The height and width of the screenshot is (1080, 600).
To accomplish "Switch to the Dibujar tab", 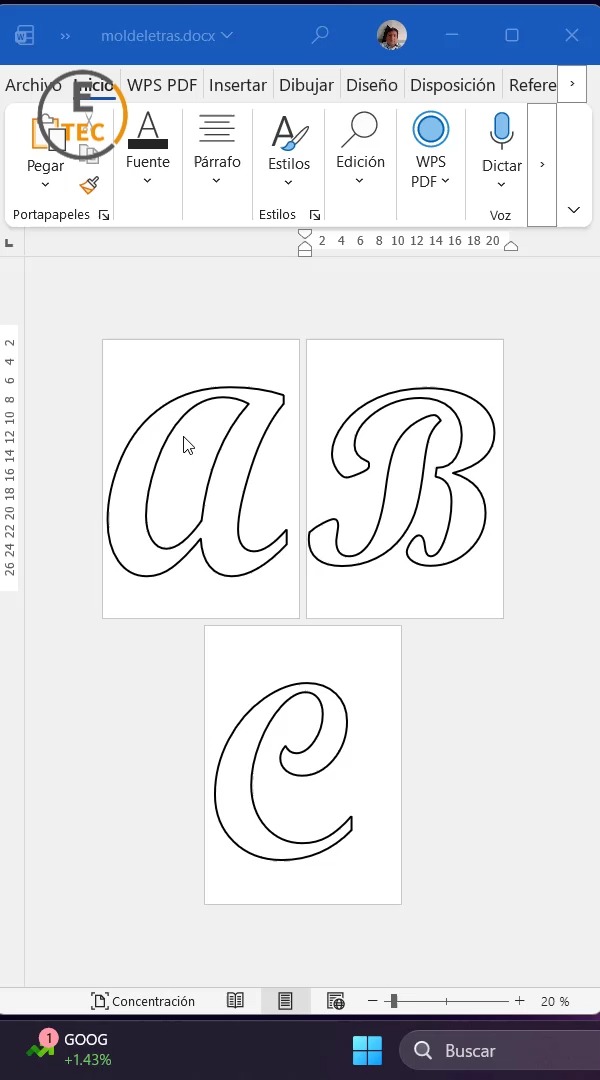I will [307, 85].
